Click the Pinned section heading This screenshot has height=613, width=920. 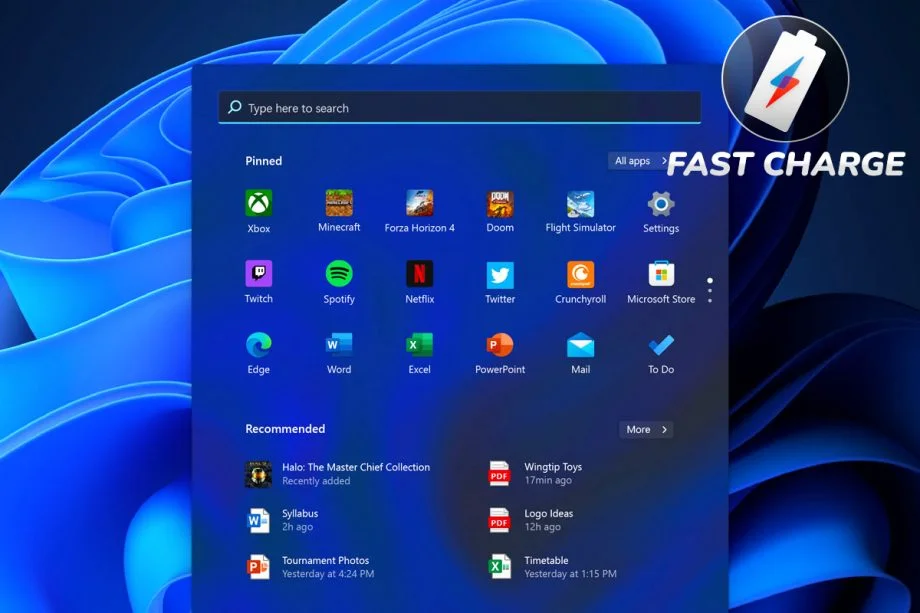[x=263, y=161]
